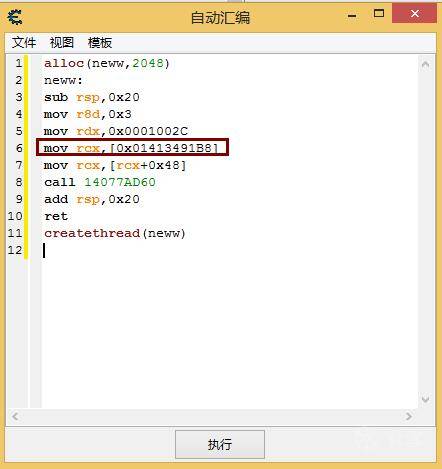Image resolution: width=442 pixels, height=469 pixels.
Task: Click the 'ret' instruction line
Action: pos(56,216)
